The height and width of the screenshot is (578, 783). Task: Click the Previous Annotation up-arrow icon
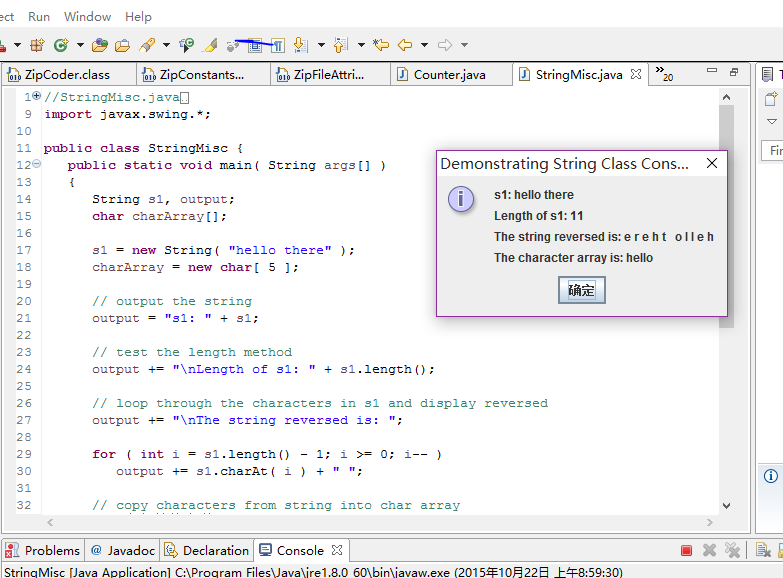click(341, 45)
